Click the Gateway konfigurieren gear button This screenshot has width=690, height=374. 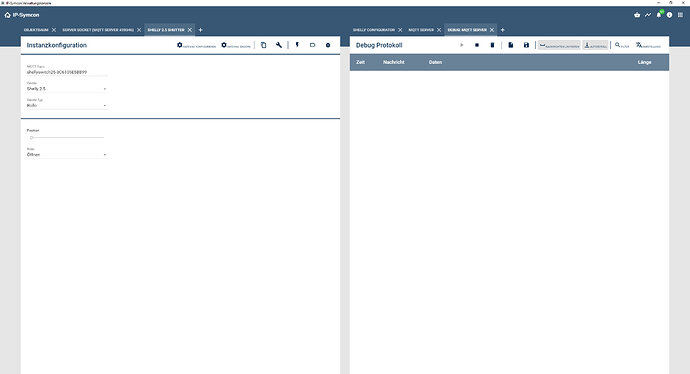(196, 45)
